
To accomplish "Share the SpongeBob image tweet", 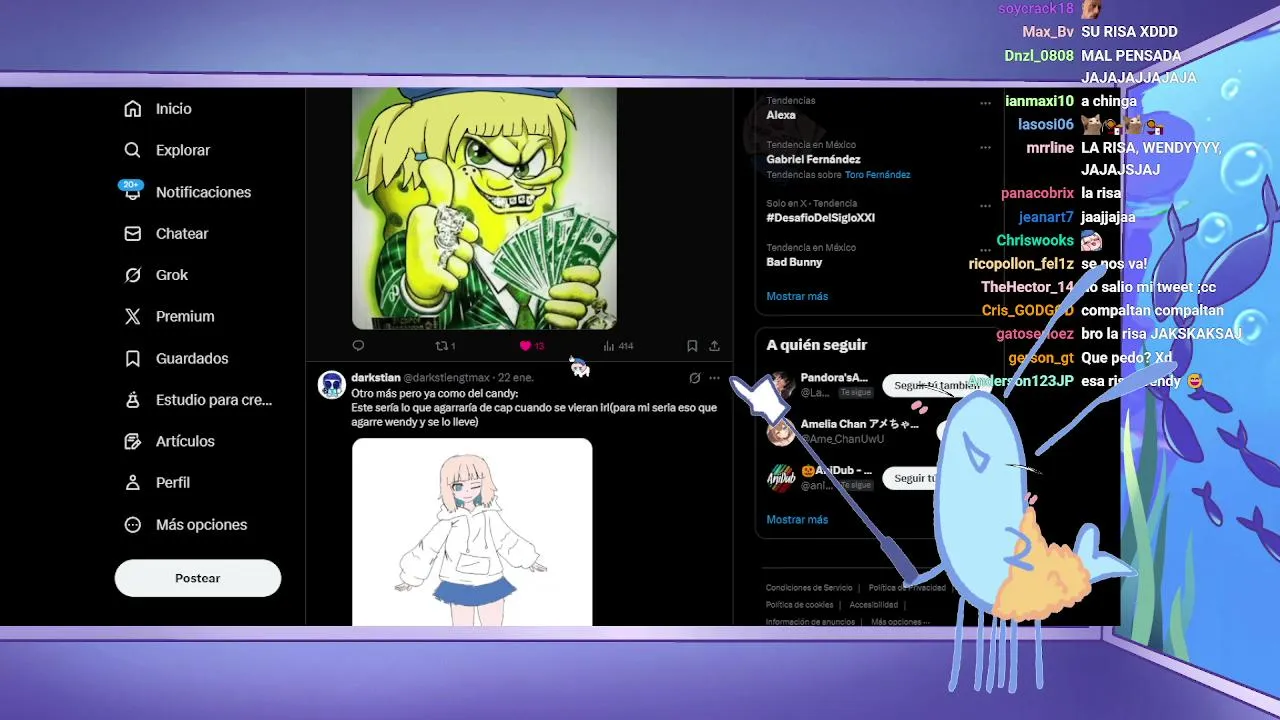I will pyautogui.click(x=714, y=346).
